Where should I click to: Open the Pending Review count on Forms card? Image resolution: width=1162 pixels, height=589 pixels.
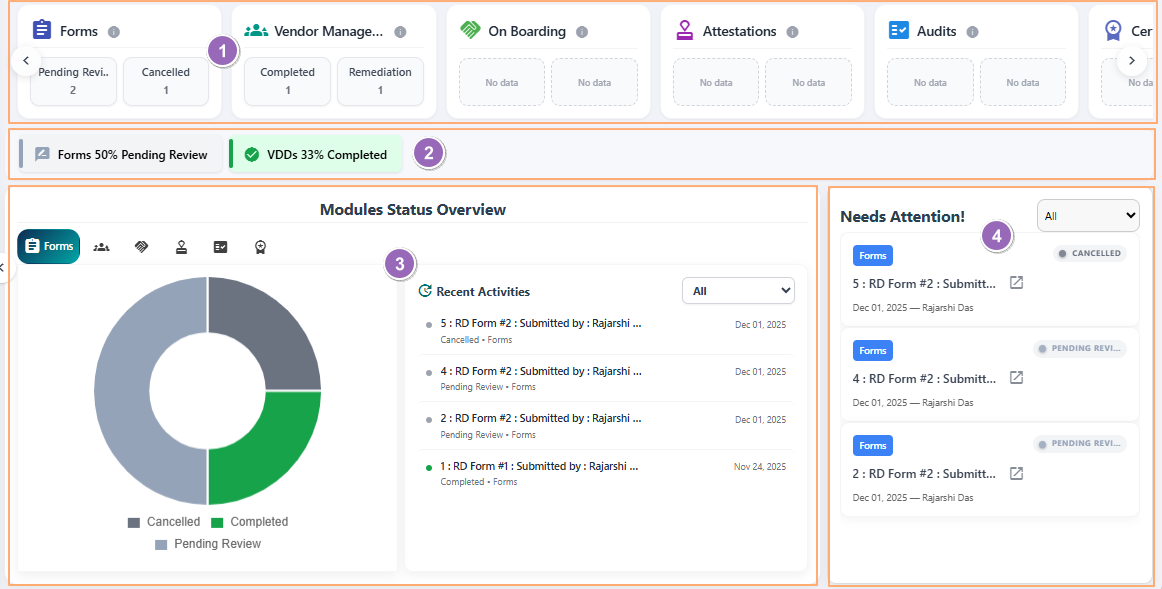(73, 81)
